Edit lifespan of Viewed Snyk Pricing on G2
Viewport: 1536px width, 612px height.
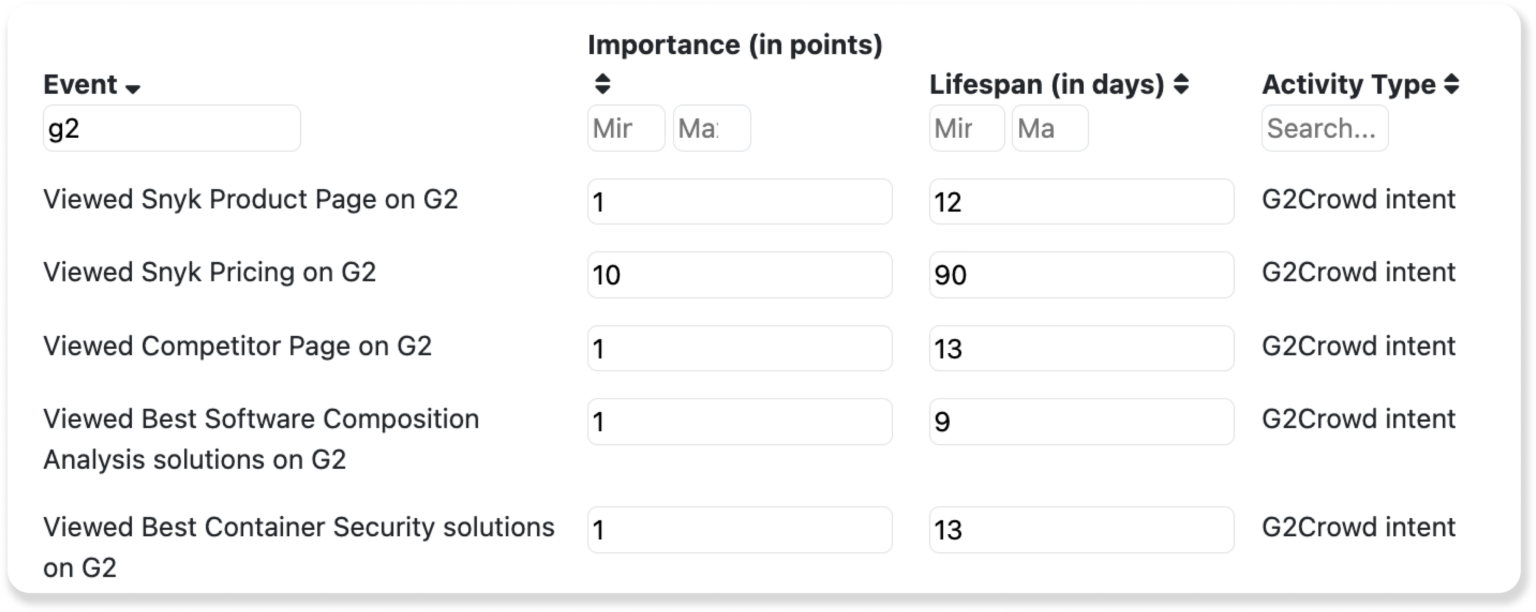1080,274
